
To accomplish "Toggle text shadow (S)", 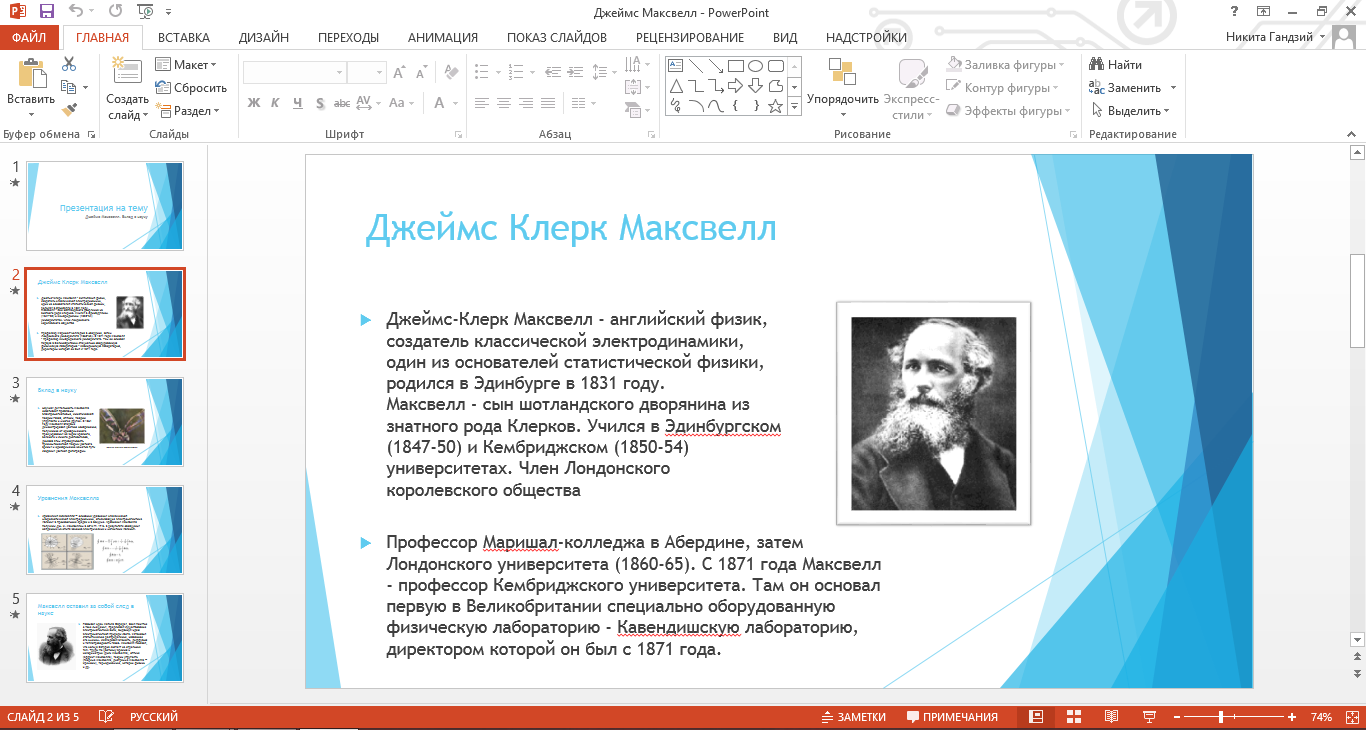I will click(320, 102).
